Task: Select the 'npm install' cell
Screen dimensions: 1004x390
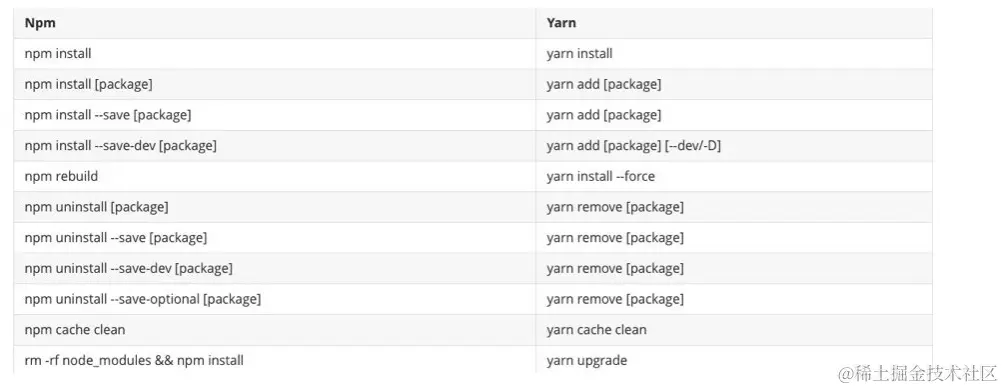Action: [x=274, y=54]
